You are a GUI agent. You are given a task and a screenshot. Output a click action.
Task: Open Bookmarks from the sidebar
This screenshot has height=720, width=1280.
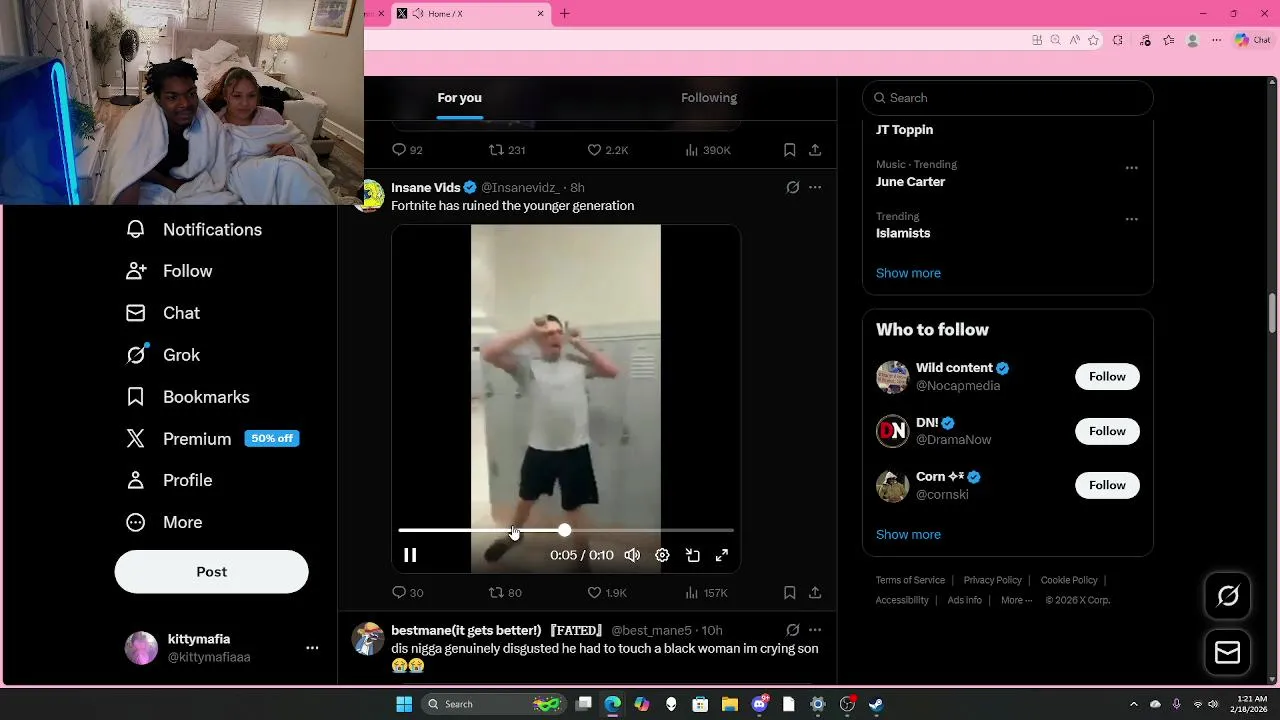[x=187, y=397]
